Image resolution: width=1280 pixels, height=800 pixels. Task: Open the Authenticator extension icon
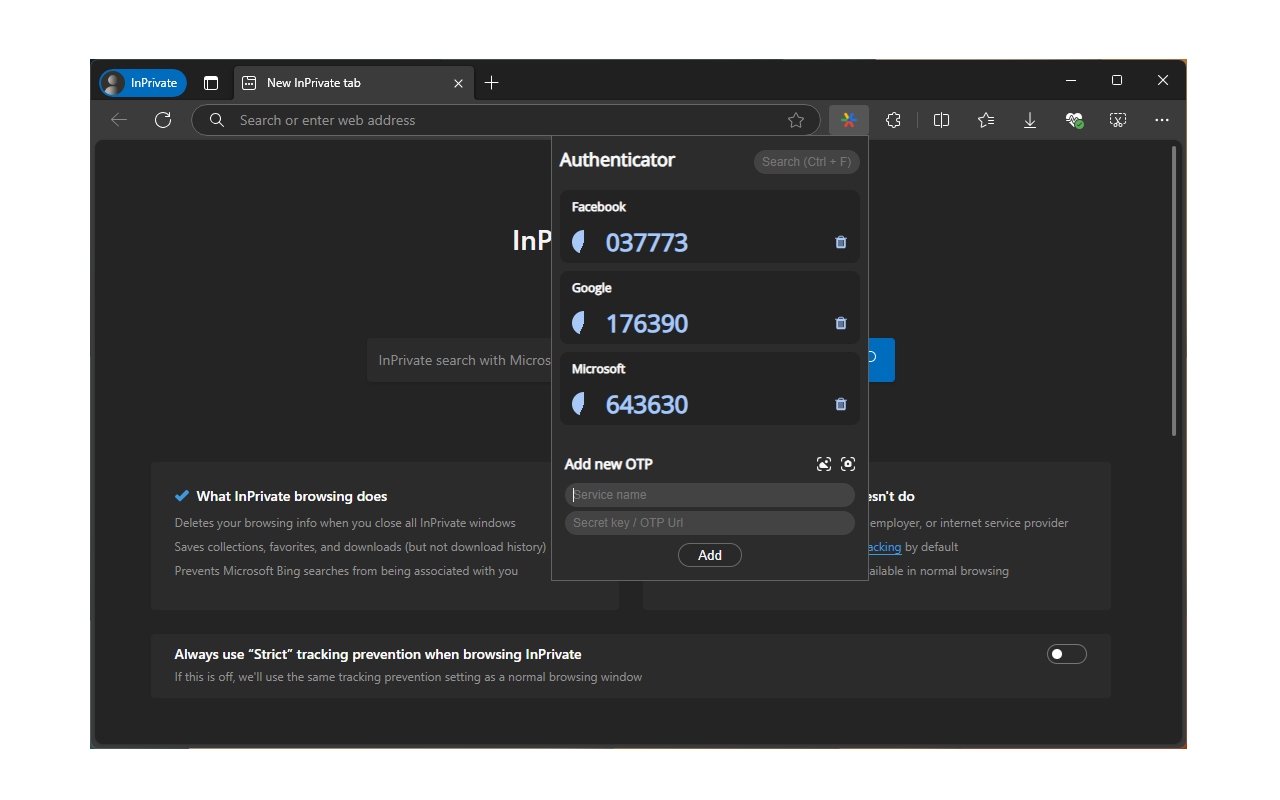[848, 120]
